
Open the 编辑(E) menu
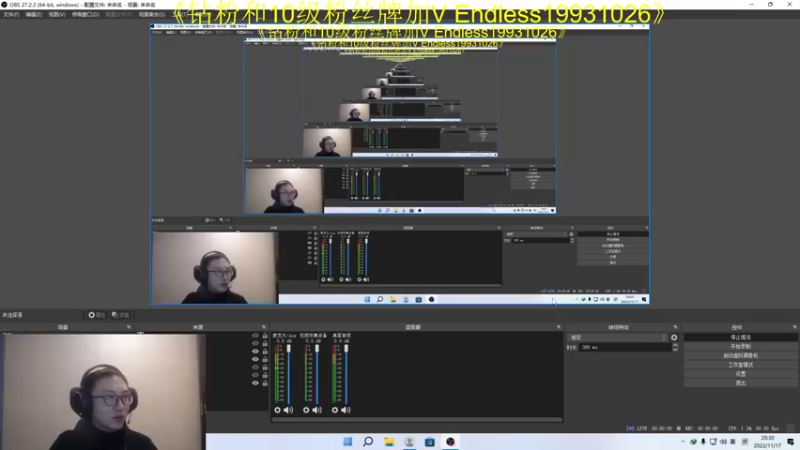tap(34, 14)
